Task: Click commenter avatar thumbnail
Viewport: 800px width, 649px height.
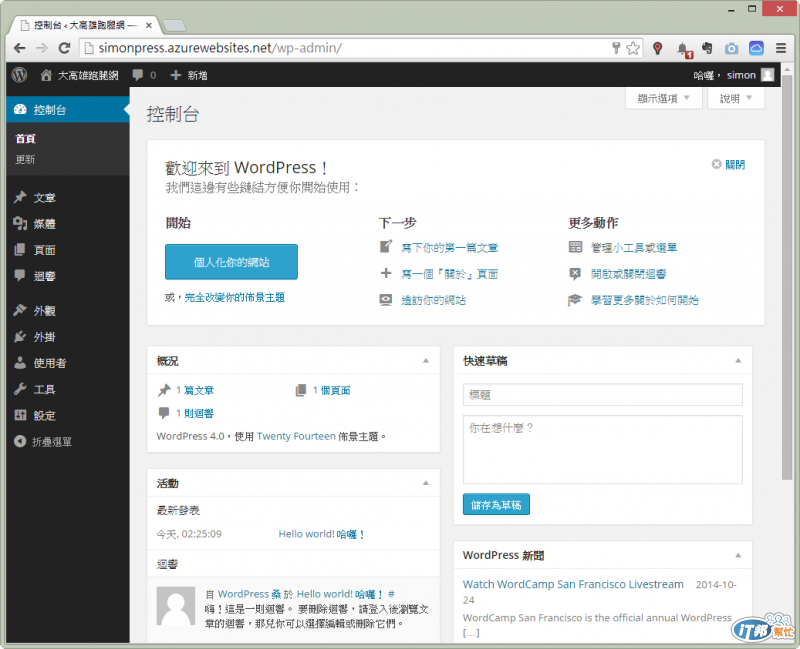Action: (x=176, y=606)
